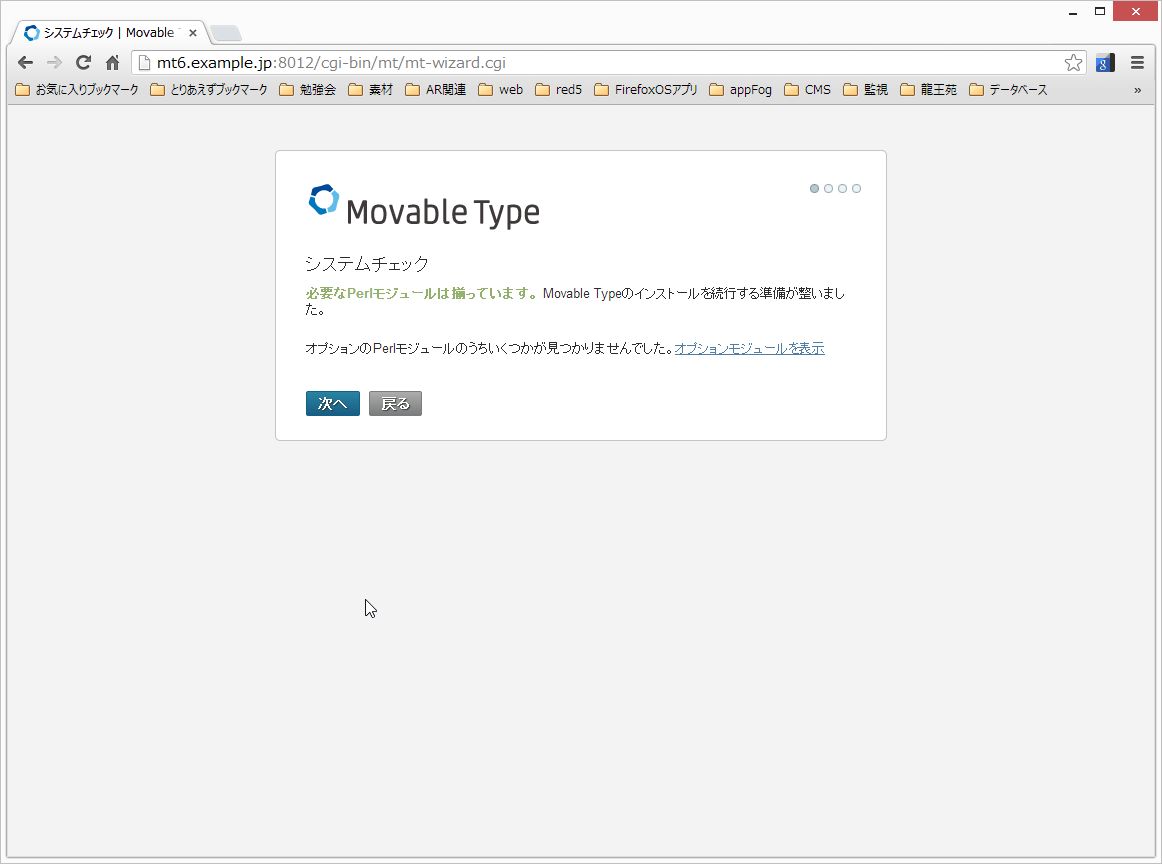Open the 勉強会 bookmark folder
The image size is (1162, 864).
point(308,90)
